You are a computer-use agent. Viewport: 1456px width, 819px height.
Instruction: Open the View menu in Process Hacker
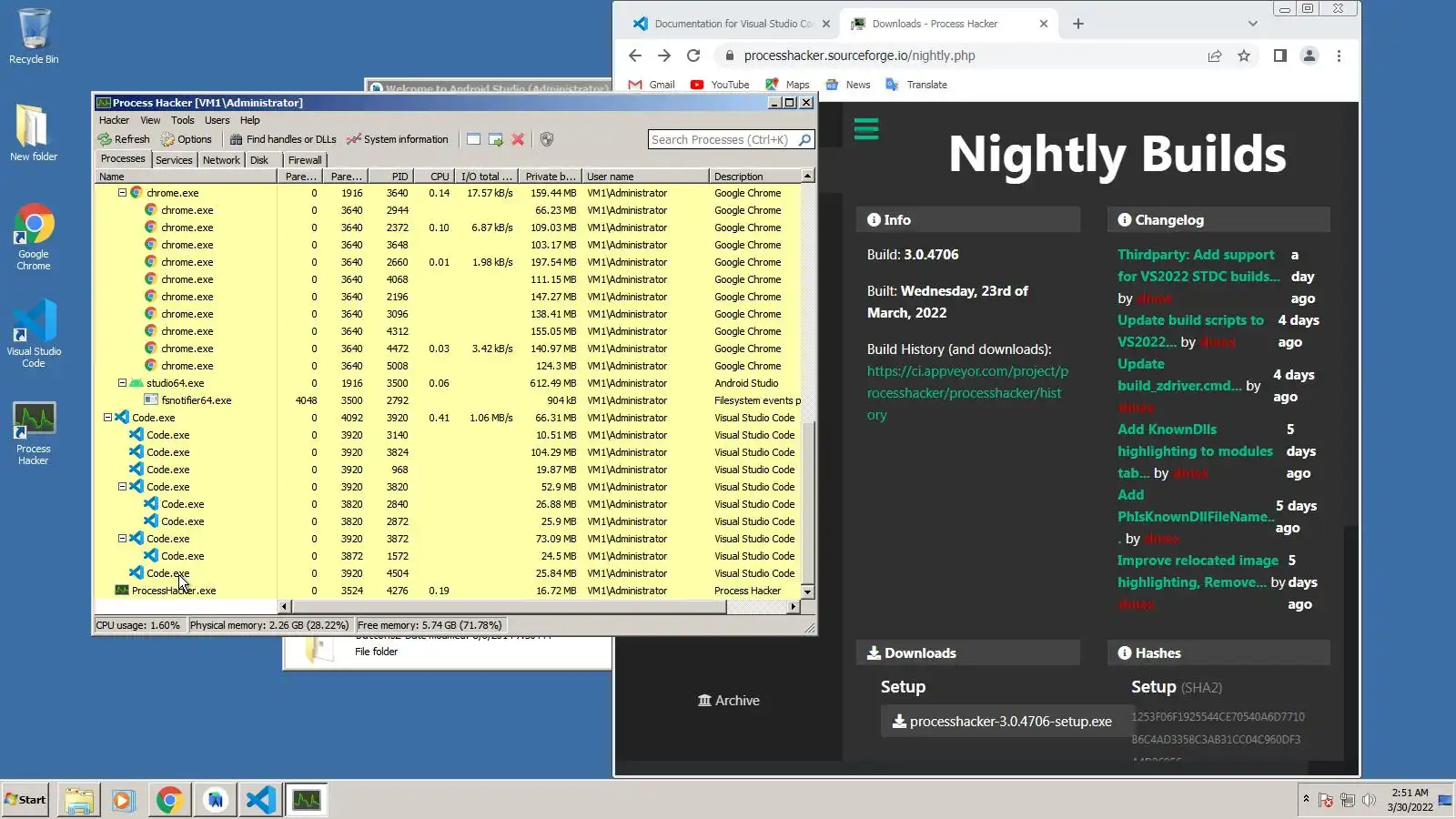[x=150, y=120]
